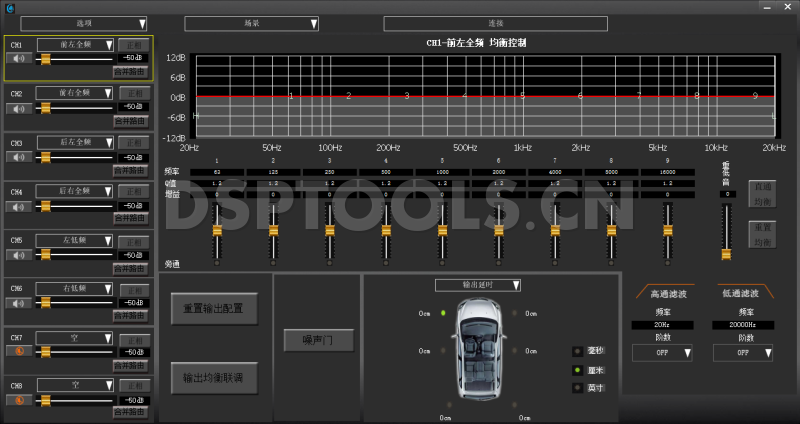The width and height of the screenshot is (800, 424).
Task: Expand the 场景 scene dropdown
Action: point(252,23)
